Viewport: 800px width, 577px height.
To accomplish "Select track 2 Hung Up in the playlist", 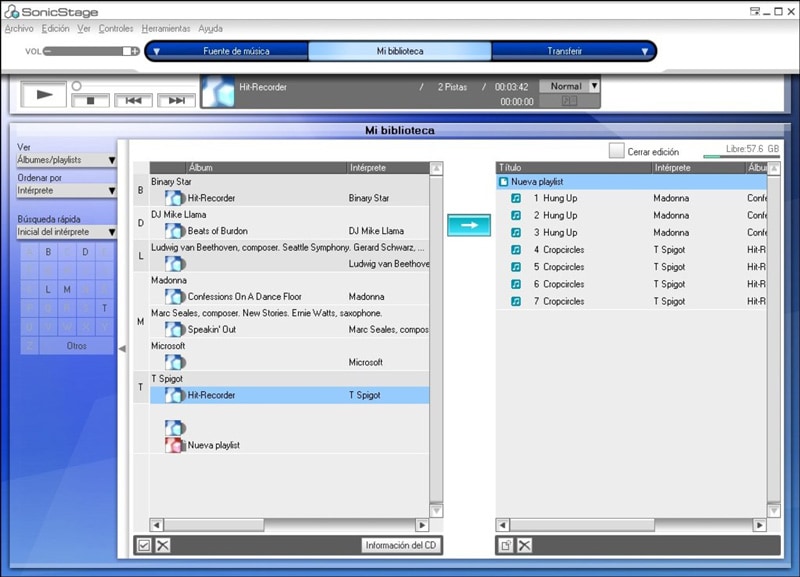I will click(x=631, y=215).
